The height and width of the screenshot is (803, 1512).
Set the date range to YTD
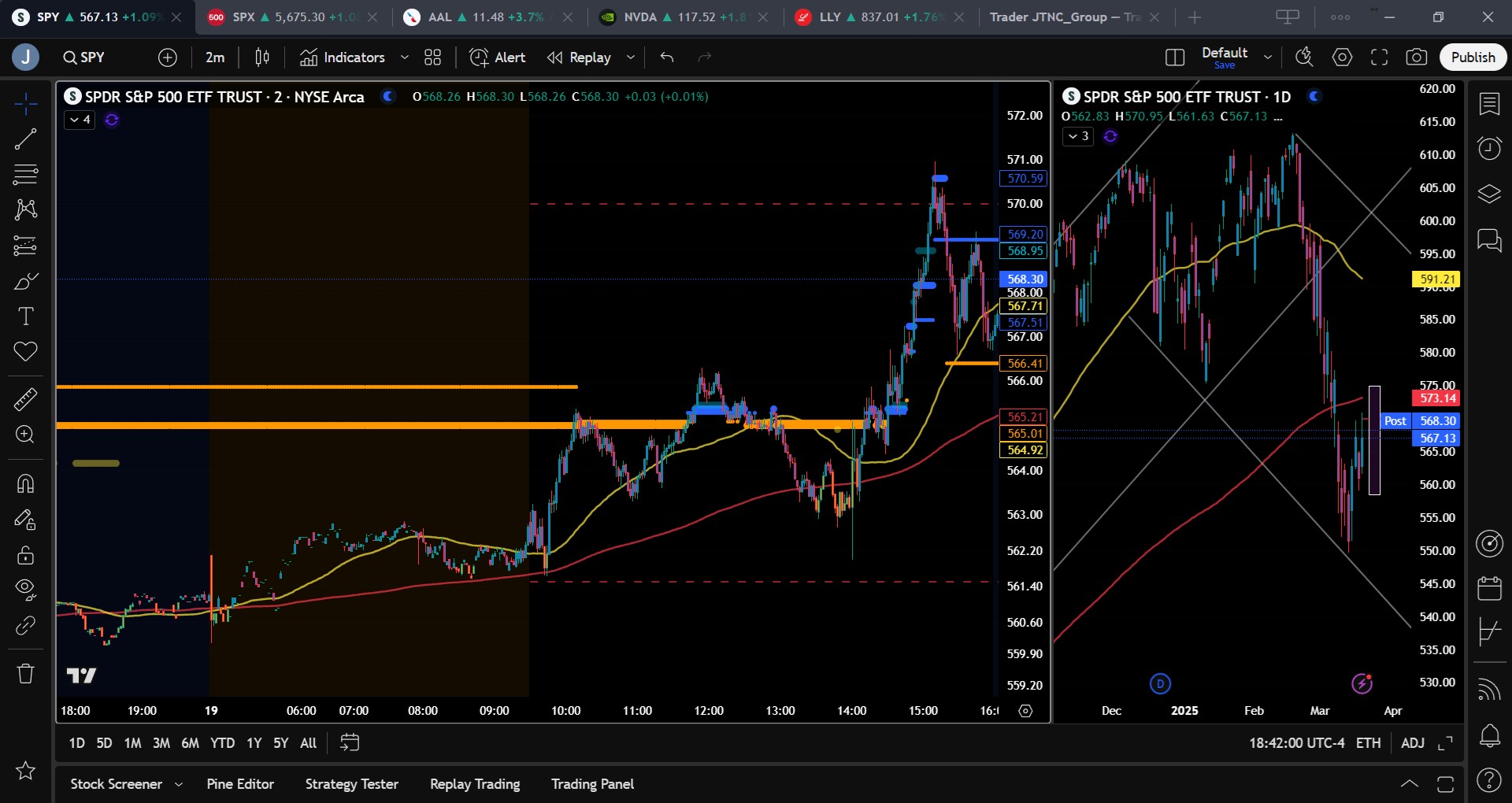click(x=222, y=743)
